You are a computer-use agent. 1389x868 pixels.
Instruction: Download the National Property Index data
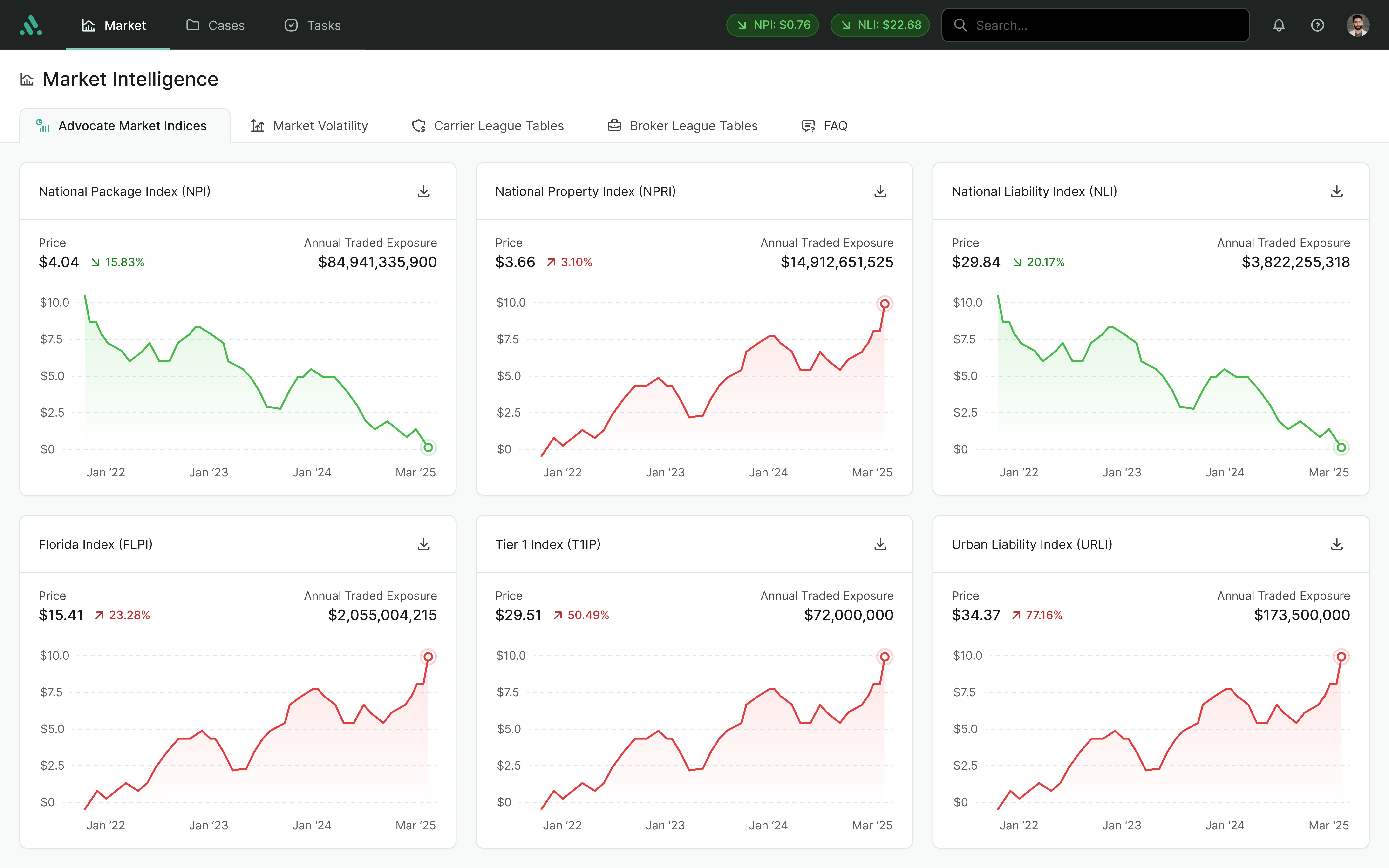880,191
